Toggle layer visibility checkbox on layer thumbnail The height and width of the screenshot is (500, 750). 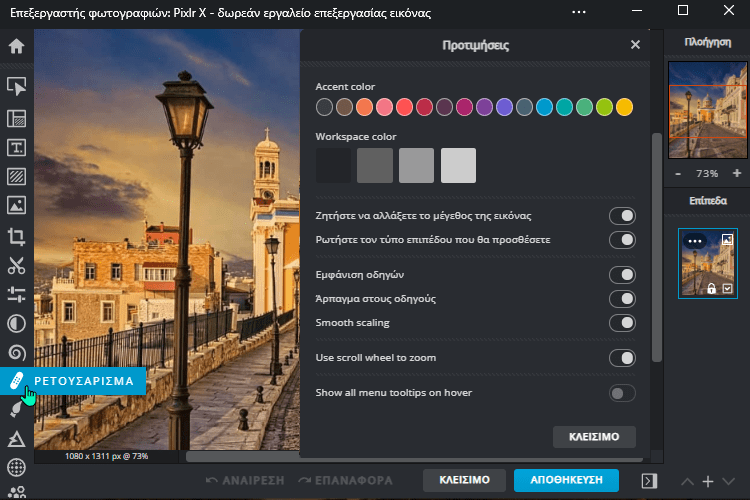tap(728, 288)
